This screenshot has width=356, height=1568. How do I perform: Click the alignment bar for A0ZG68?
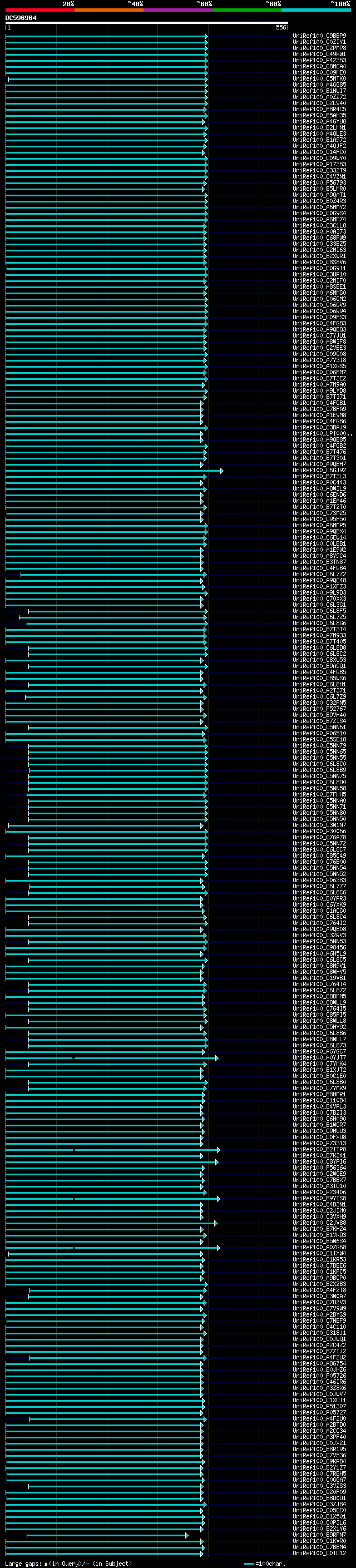(x=112, y=1248)
